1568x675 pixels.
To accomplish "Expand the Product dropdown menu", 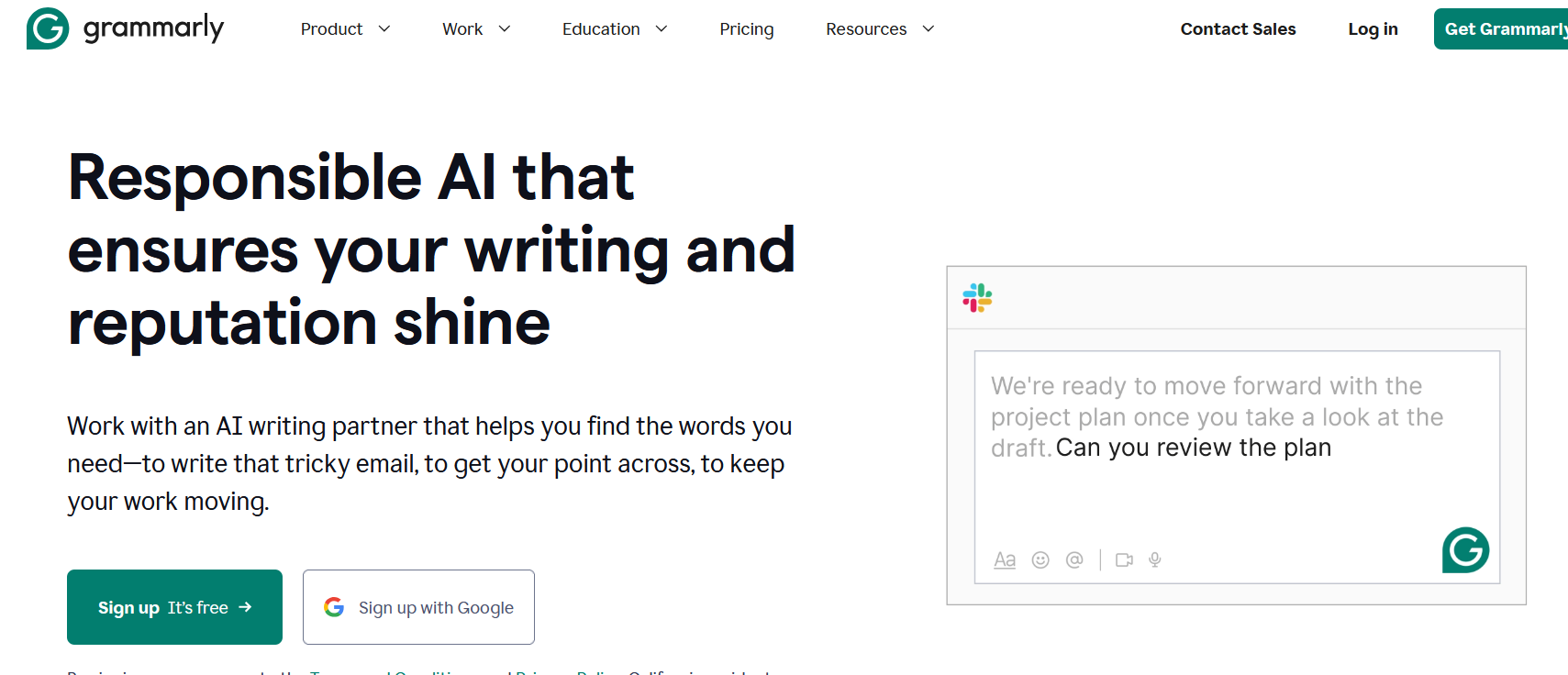I will [345, 29].
